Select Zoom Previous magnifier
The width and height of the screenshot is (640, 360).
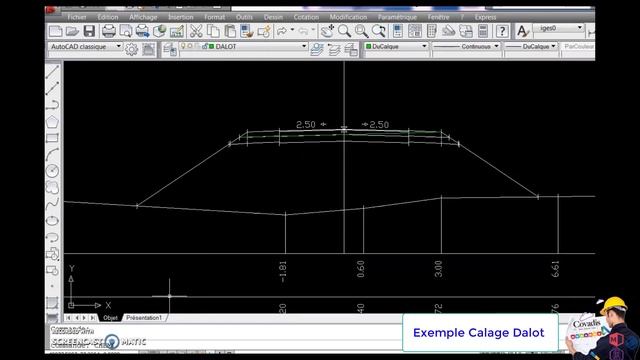tap(378, 31)
